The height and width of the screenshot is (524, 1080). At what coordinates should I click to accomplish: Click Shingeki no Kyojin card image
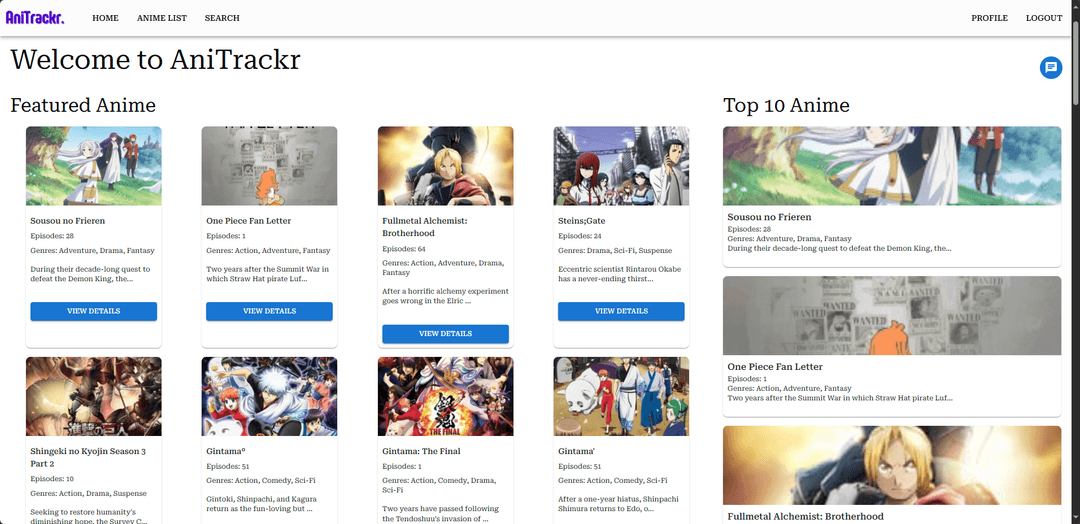pyautogui.click(x=94, y=397)
